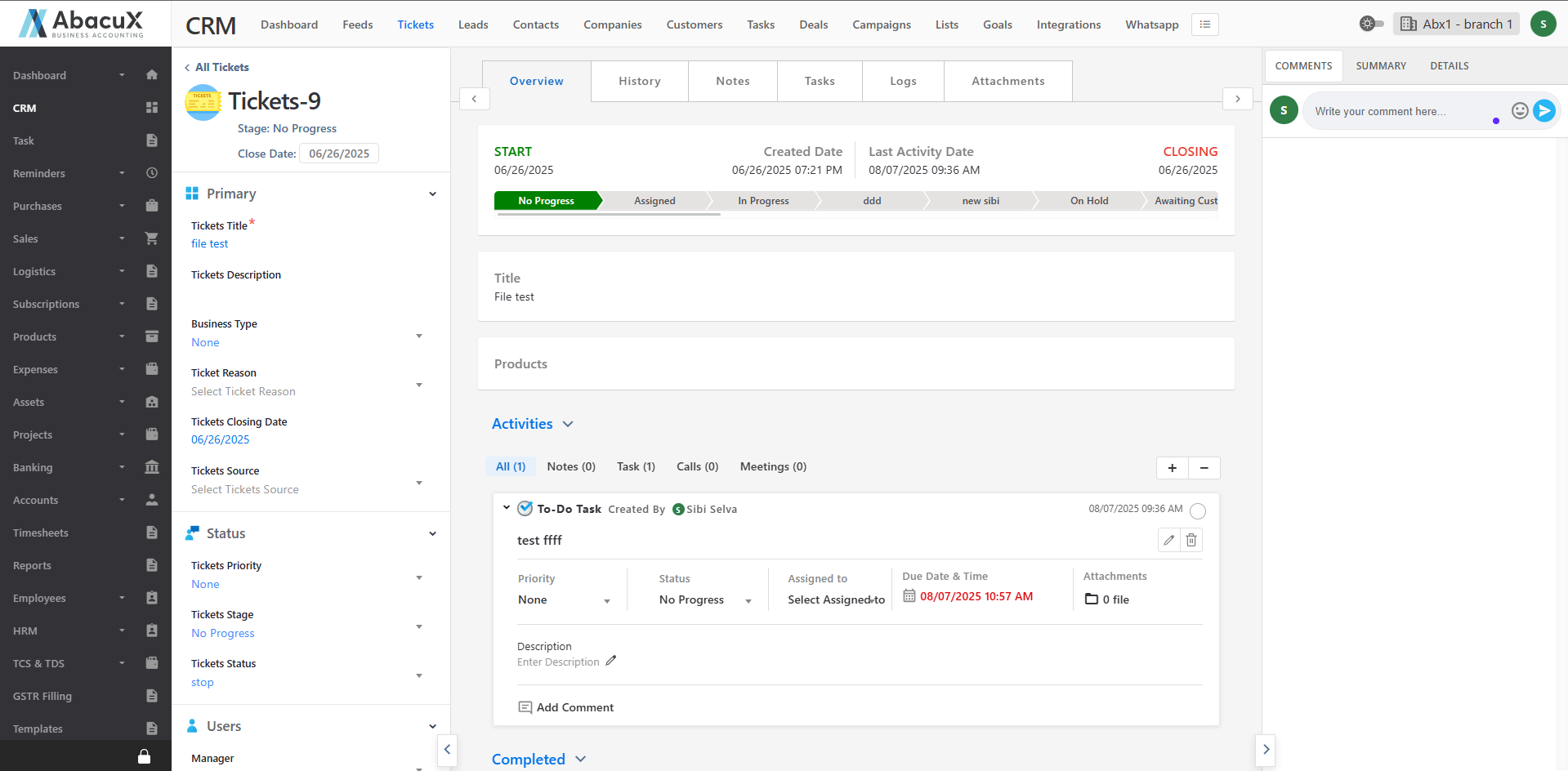1568x771 pixels.
Task: Switch to the History tab
Action: click(639, 81)
